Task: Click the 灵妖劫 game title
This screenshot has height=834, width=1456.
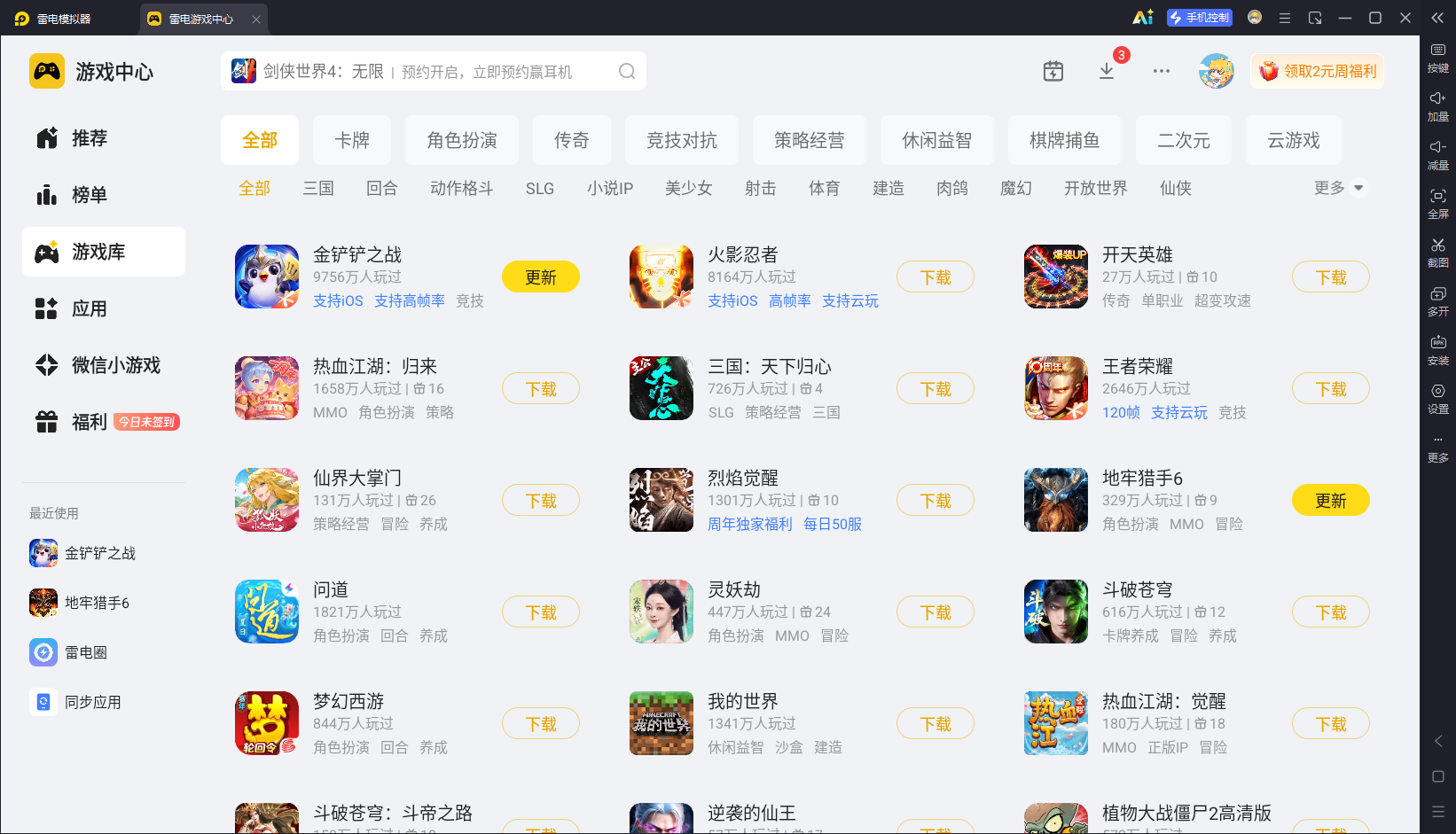Action: (734, 589)
